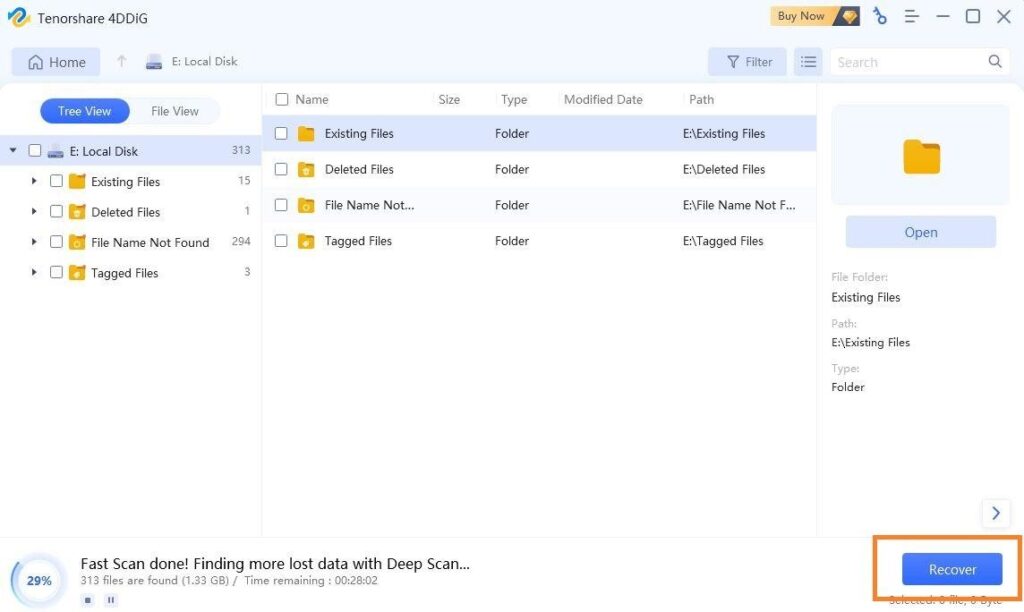Expand the Deleted Files tree node
The height and width of the screenshot is (612, 1024).
click(34, 212)
